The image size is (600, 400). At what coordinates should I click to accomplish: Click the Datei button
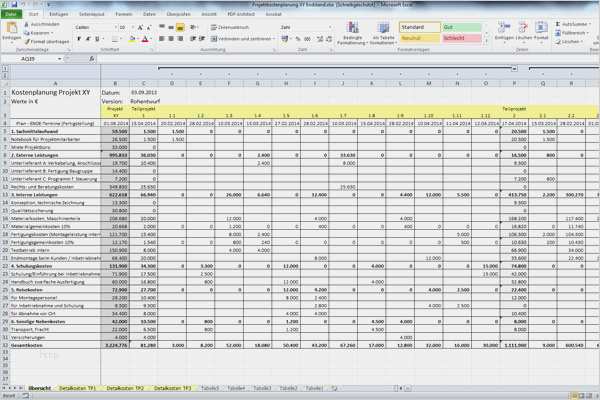pos(11,15)
